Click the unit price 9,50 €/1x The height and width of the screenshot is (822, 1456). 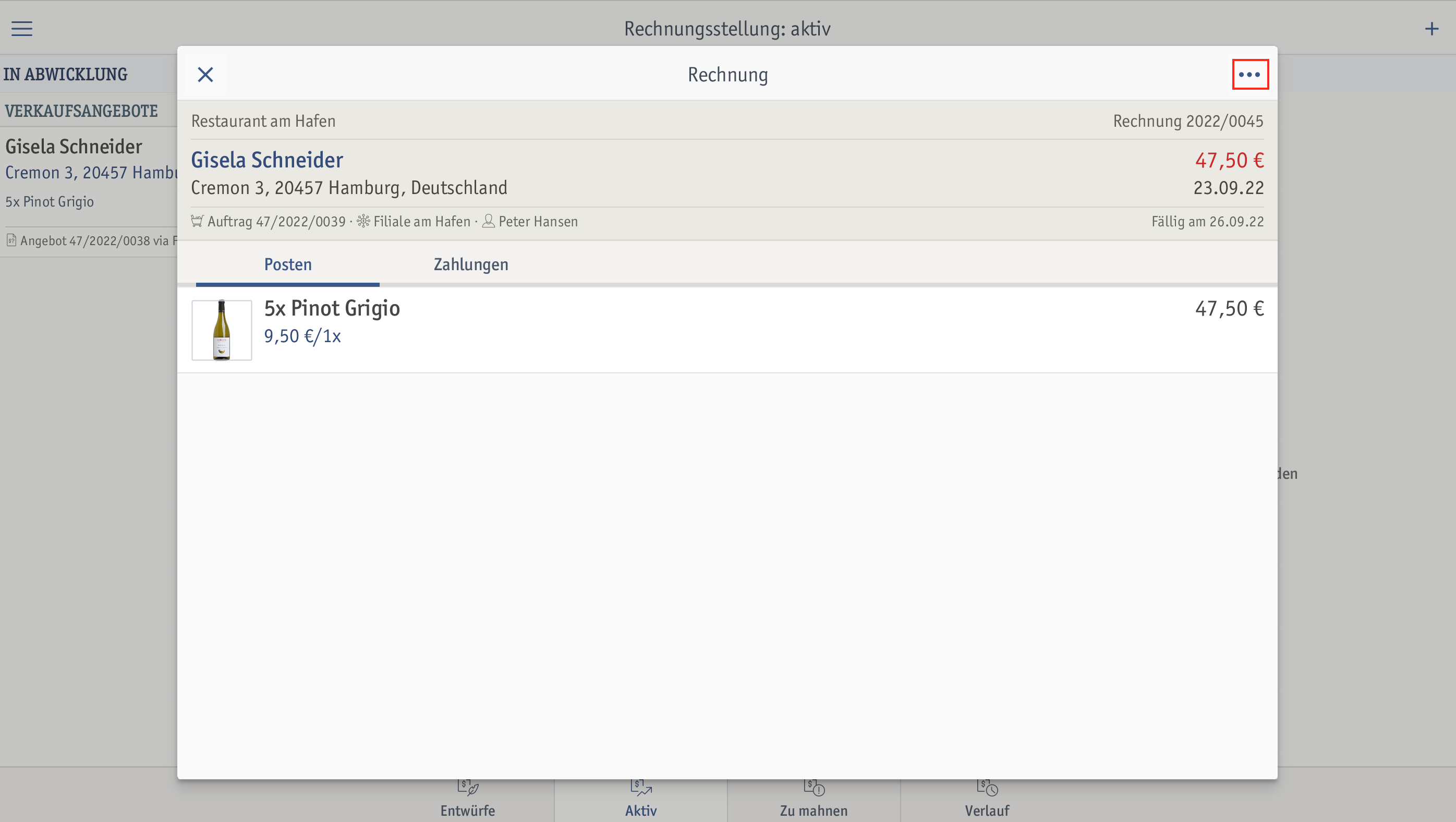coord(302,336)
